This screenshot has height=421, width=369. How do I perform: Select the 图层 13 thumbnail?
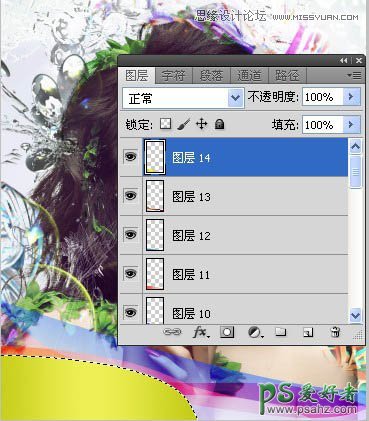(155, 196)
